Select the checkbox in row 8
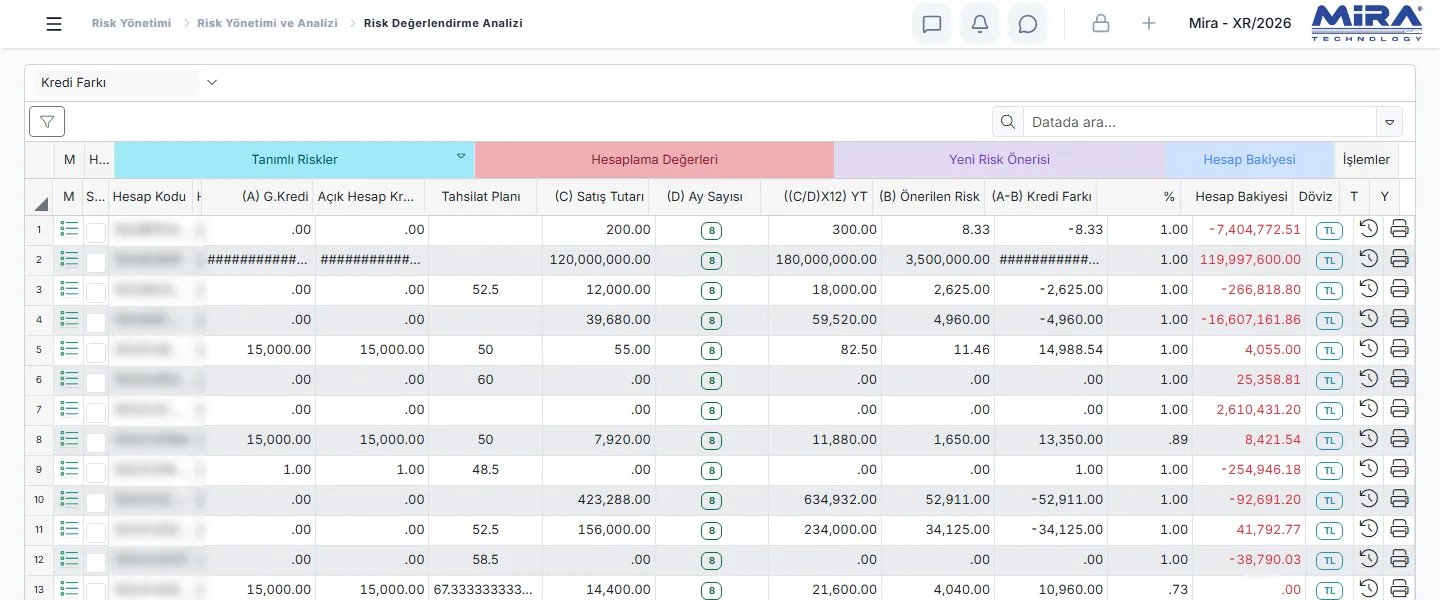1440x600 pixels. pyautogui.click(x=96, y=442)
